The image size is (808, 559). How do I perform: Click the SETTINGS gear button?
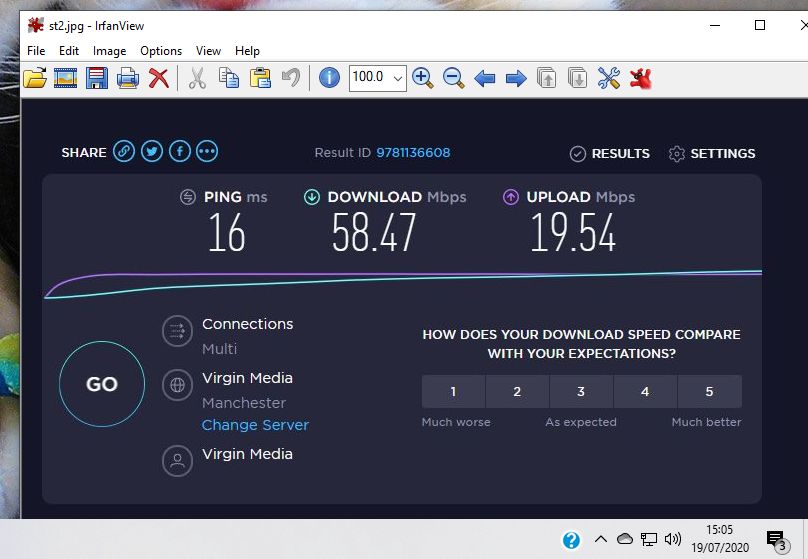click(712, 154)
